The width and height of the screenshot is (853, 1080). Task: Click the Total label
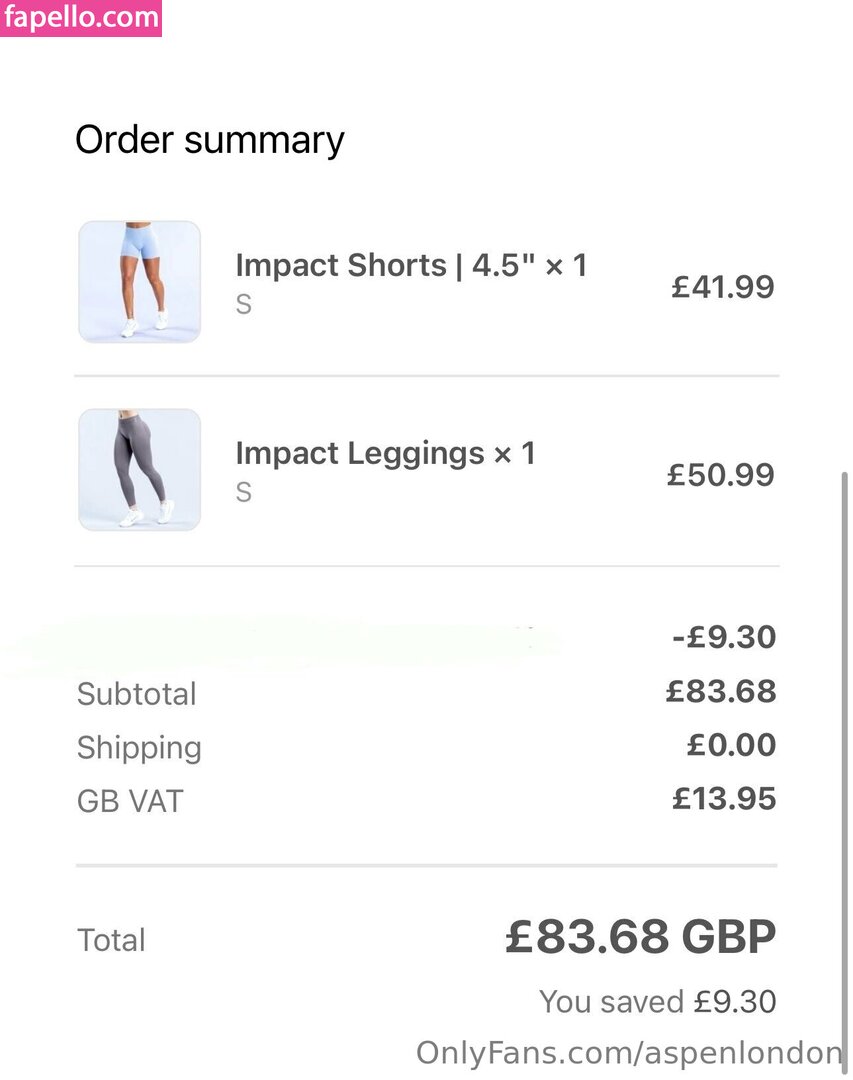coord(111,940)
